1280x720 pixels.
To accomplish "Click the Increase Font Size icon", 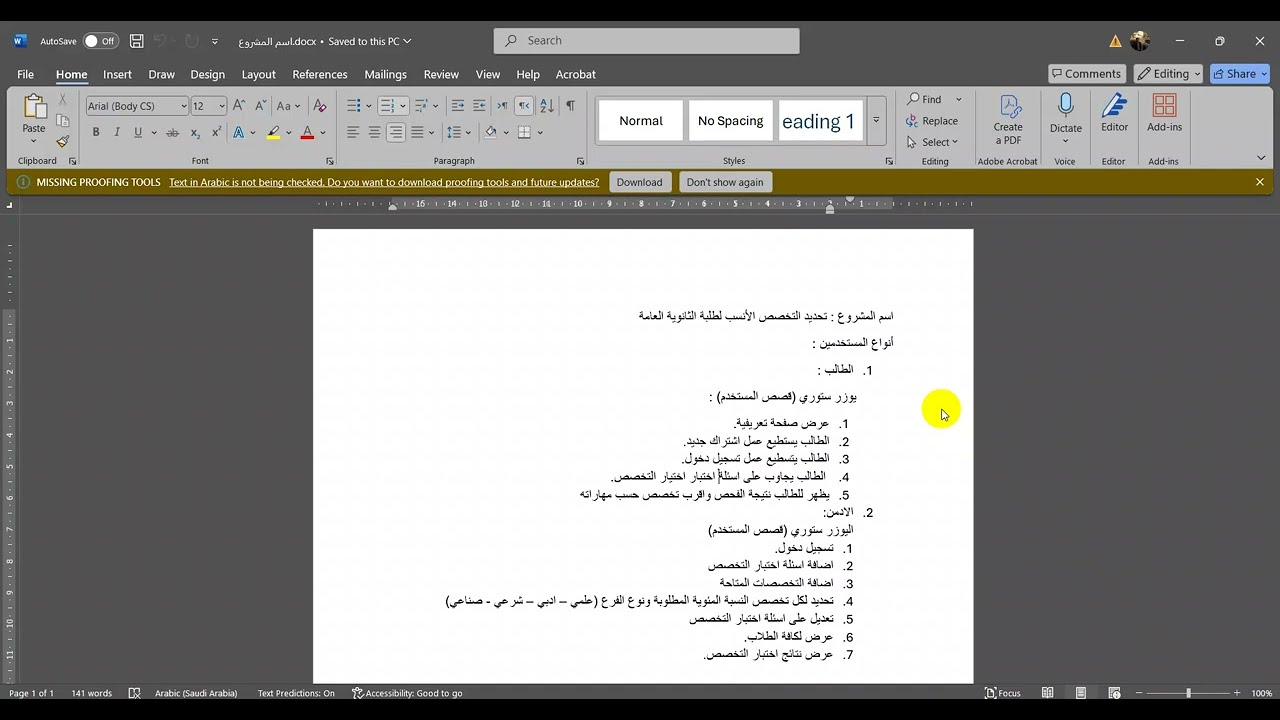I will (239, 106).
